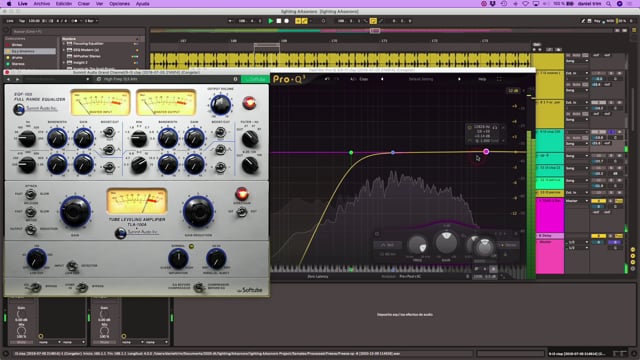The height and width of the screenshot is (360, 640).
Task: Open the Pro-Q 3 Default Setting preset menu
Action: (420, 79)
